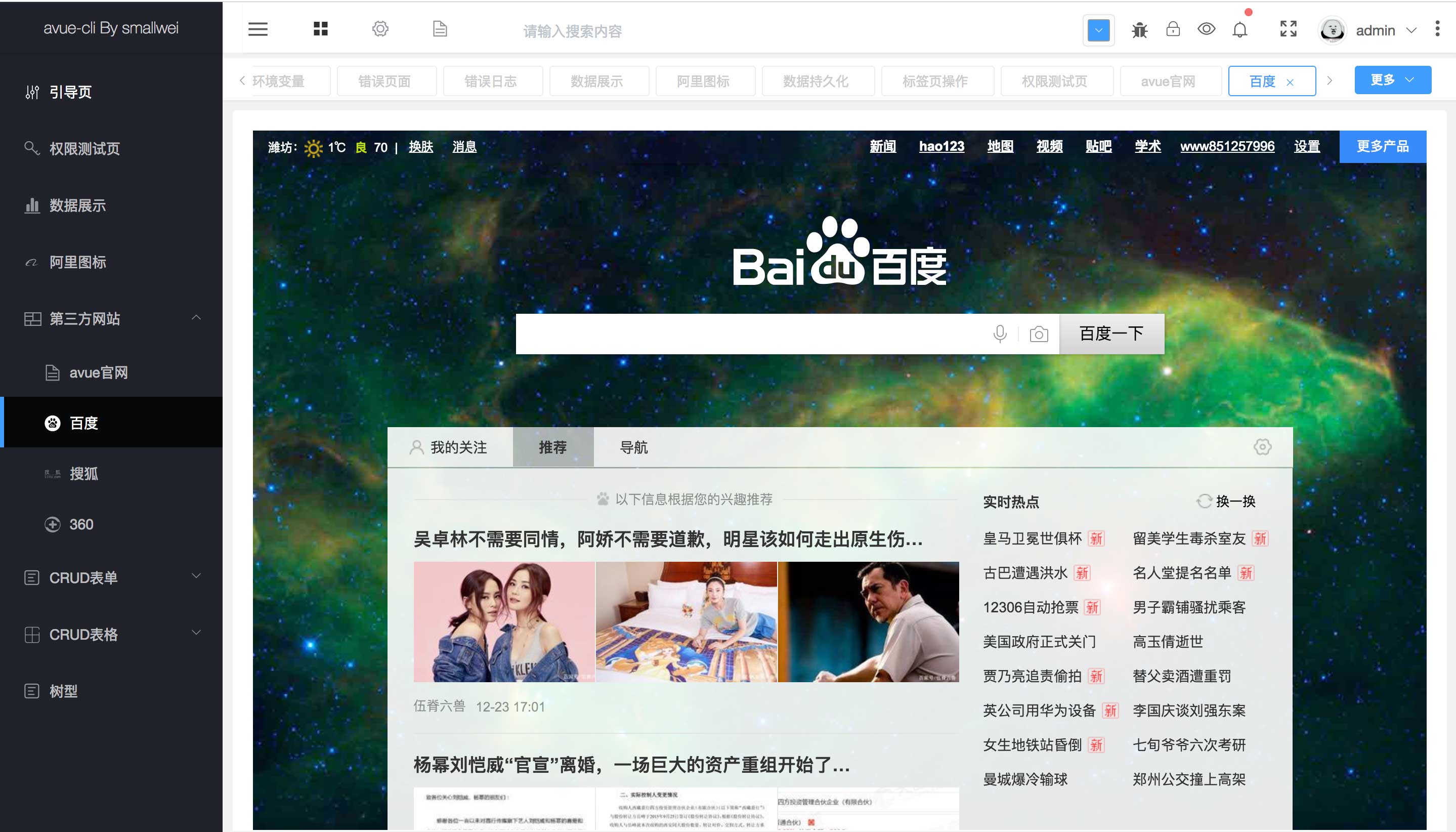Open the 新闻 link on Baidu
The width and height of the screenshot is (1456, 832).
[882, 146]
